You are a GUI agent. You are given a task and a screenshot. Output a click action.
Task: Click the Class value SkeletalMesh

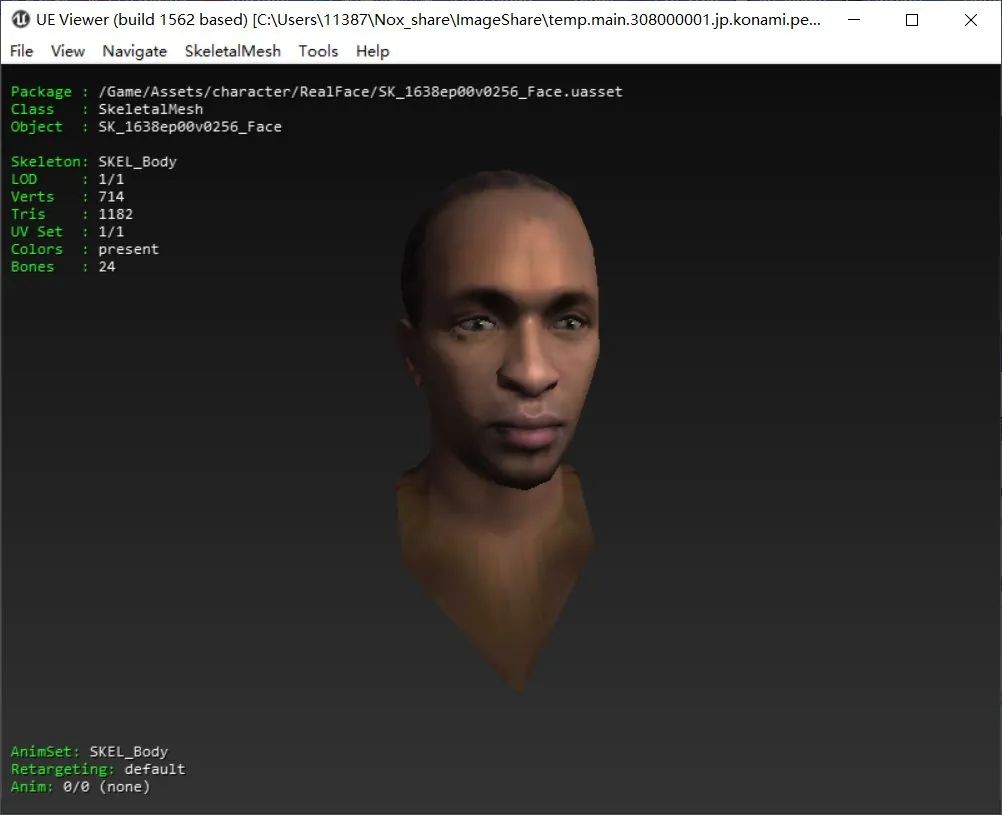pos(151,109)
